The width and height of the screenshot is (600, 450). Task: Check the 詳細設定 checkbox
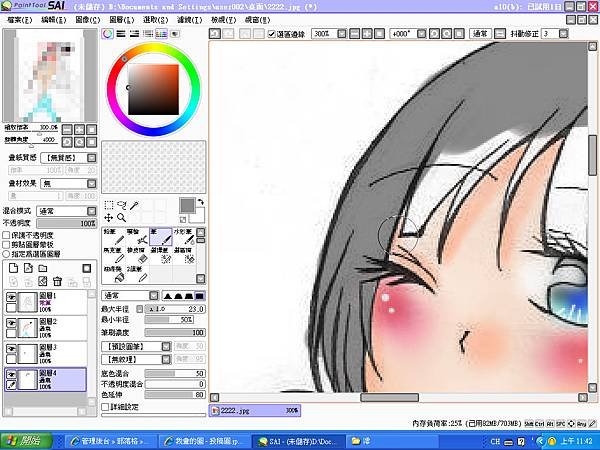(105, 407)
